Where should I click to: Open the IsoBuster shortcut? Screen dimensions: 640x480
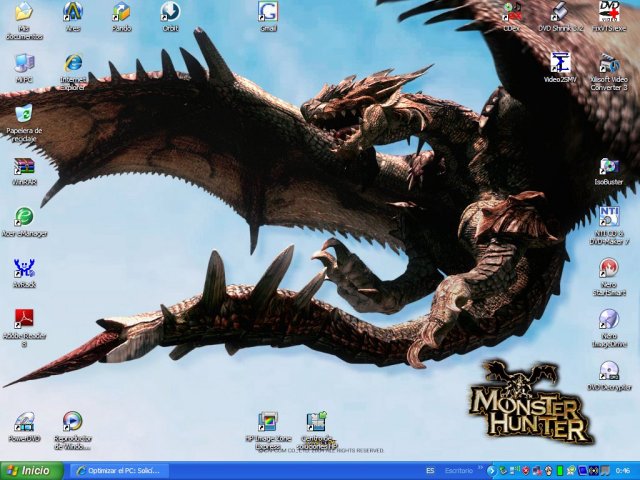click(x=609, y=166)
